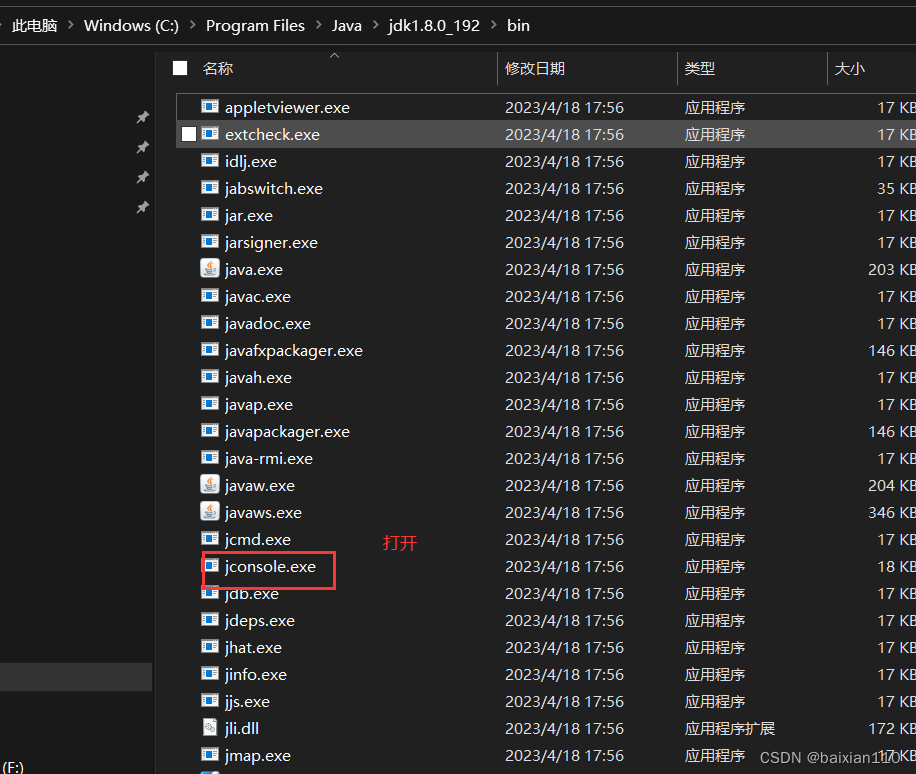
Task: Click the java-rmi.exe file icon
Action: coord(210,457)
